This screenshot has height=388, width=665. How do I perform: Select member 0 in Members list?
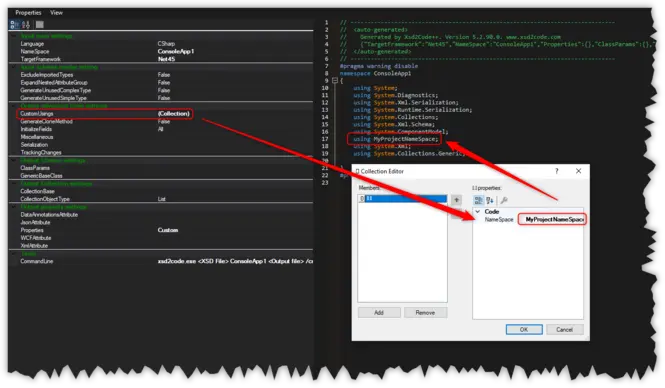tap(402, 198)
